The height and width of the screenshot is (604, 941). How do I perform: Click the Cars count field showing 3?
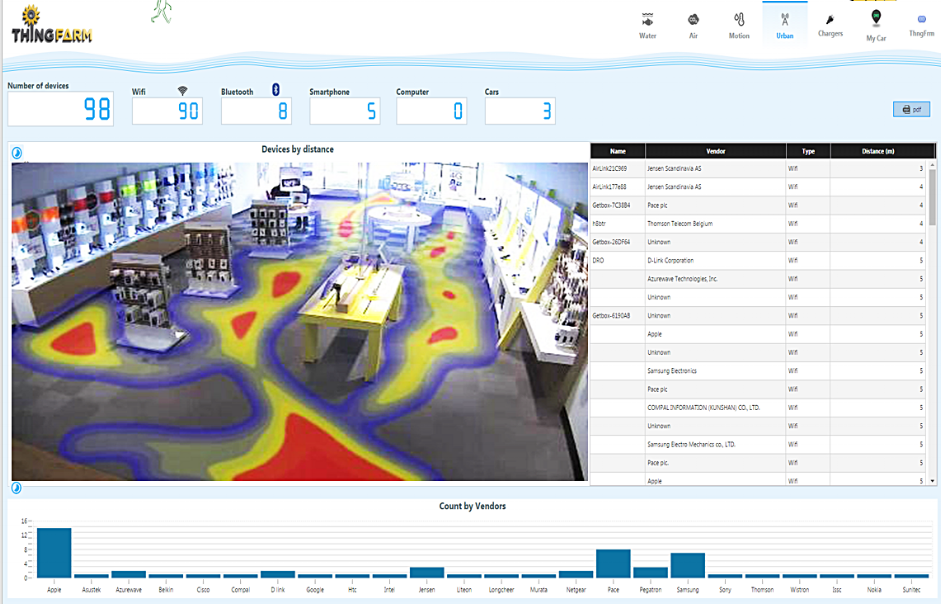tap(520, 111)
